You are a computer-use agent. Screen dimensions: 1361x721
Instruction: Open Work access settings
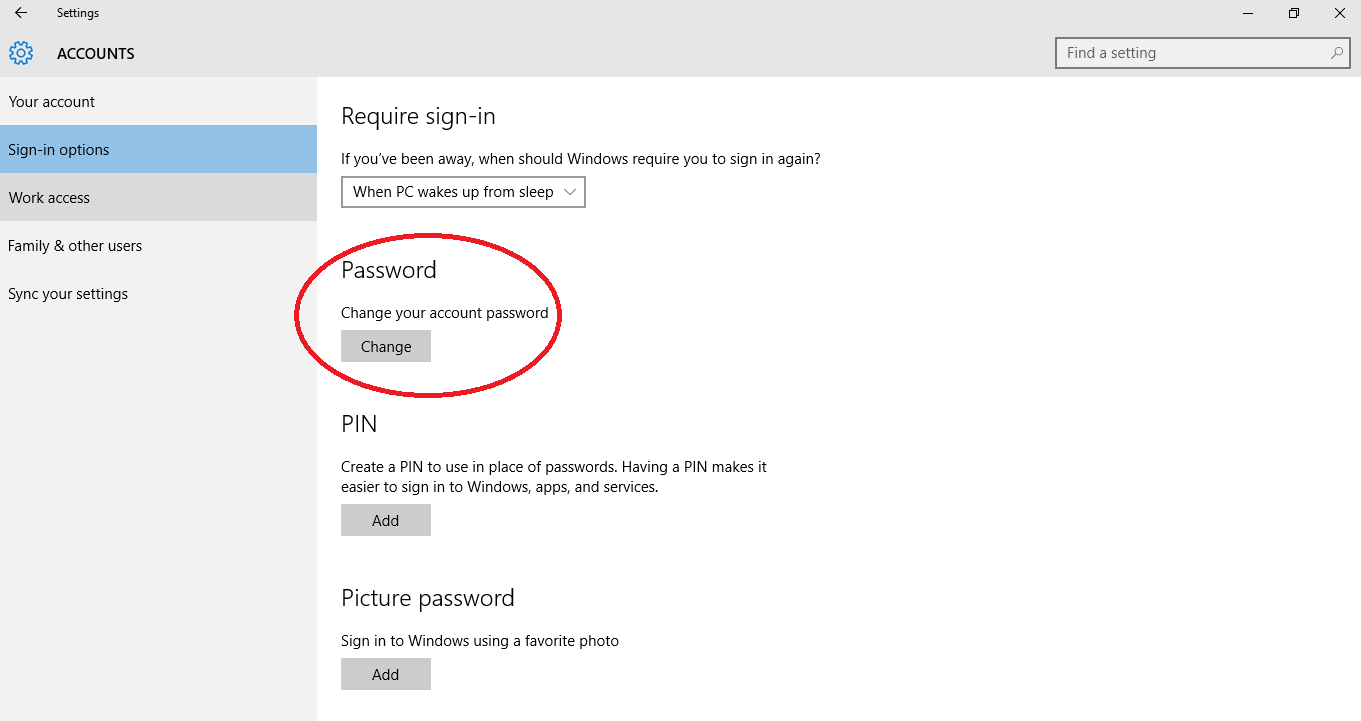[x=49, y=197]
